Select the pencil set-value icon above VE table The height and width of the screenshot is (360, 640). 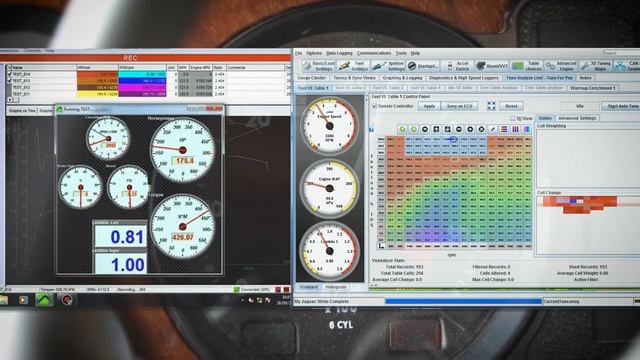493,129
